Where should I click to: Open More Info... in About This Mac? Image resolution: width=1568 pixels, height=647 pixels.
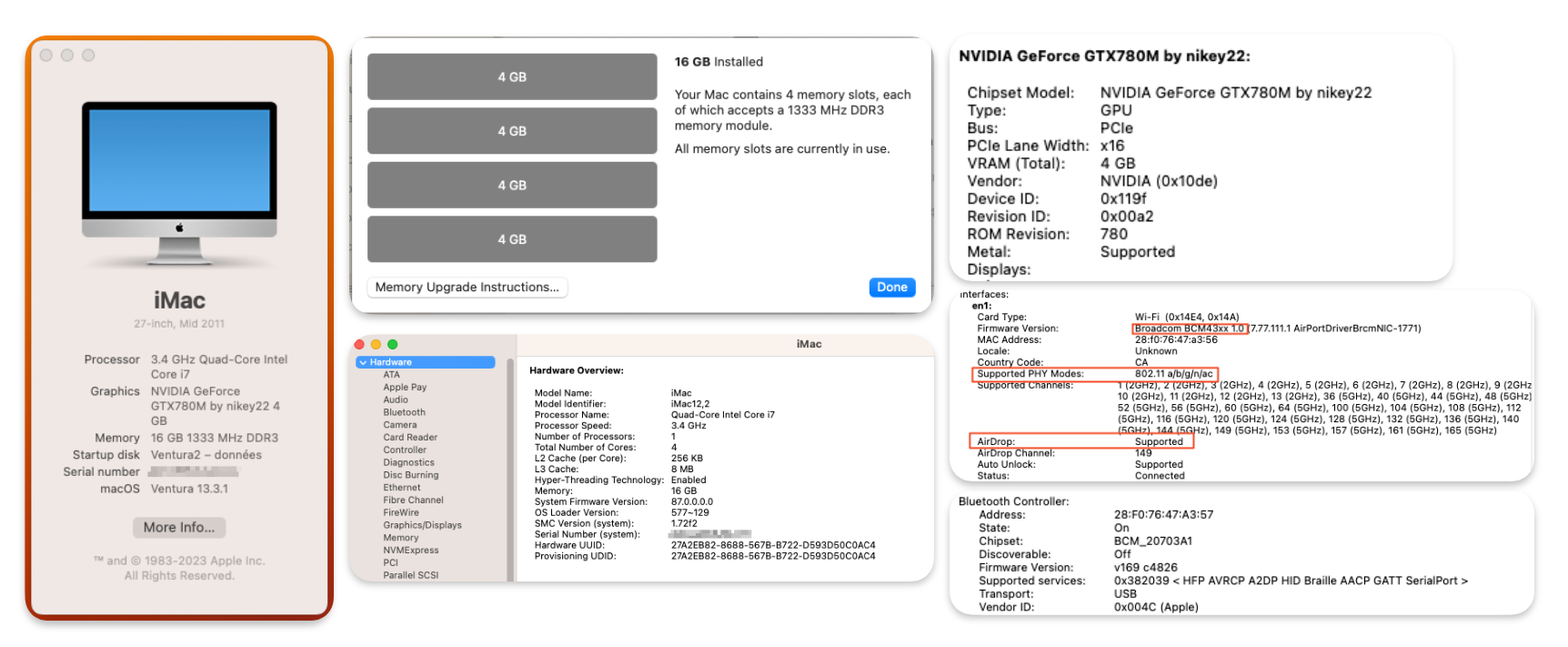point(179,528)
